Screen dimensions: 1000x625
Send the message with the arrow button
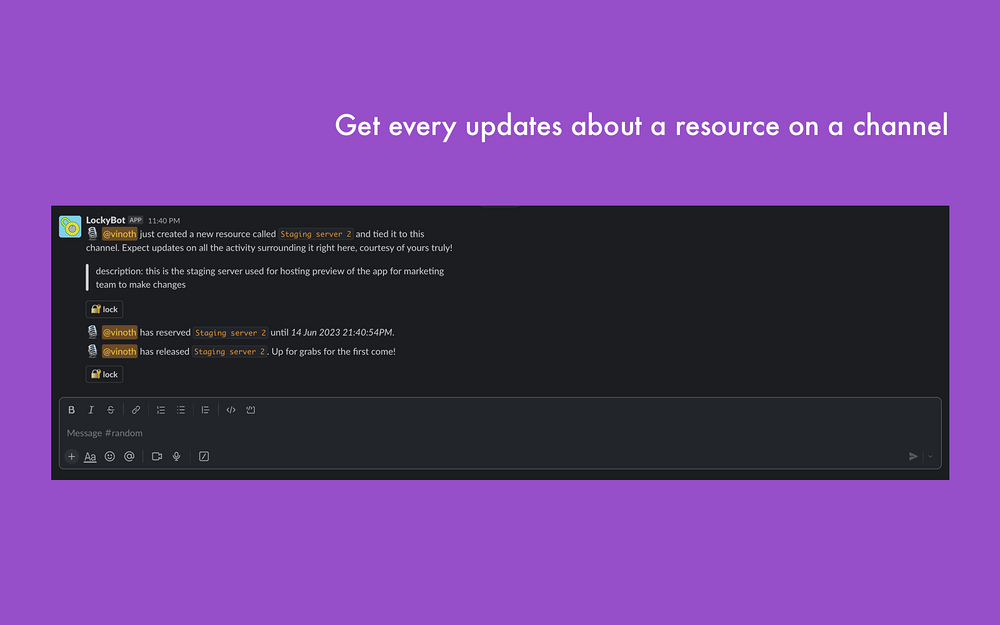coord(913,457)
